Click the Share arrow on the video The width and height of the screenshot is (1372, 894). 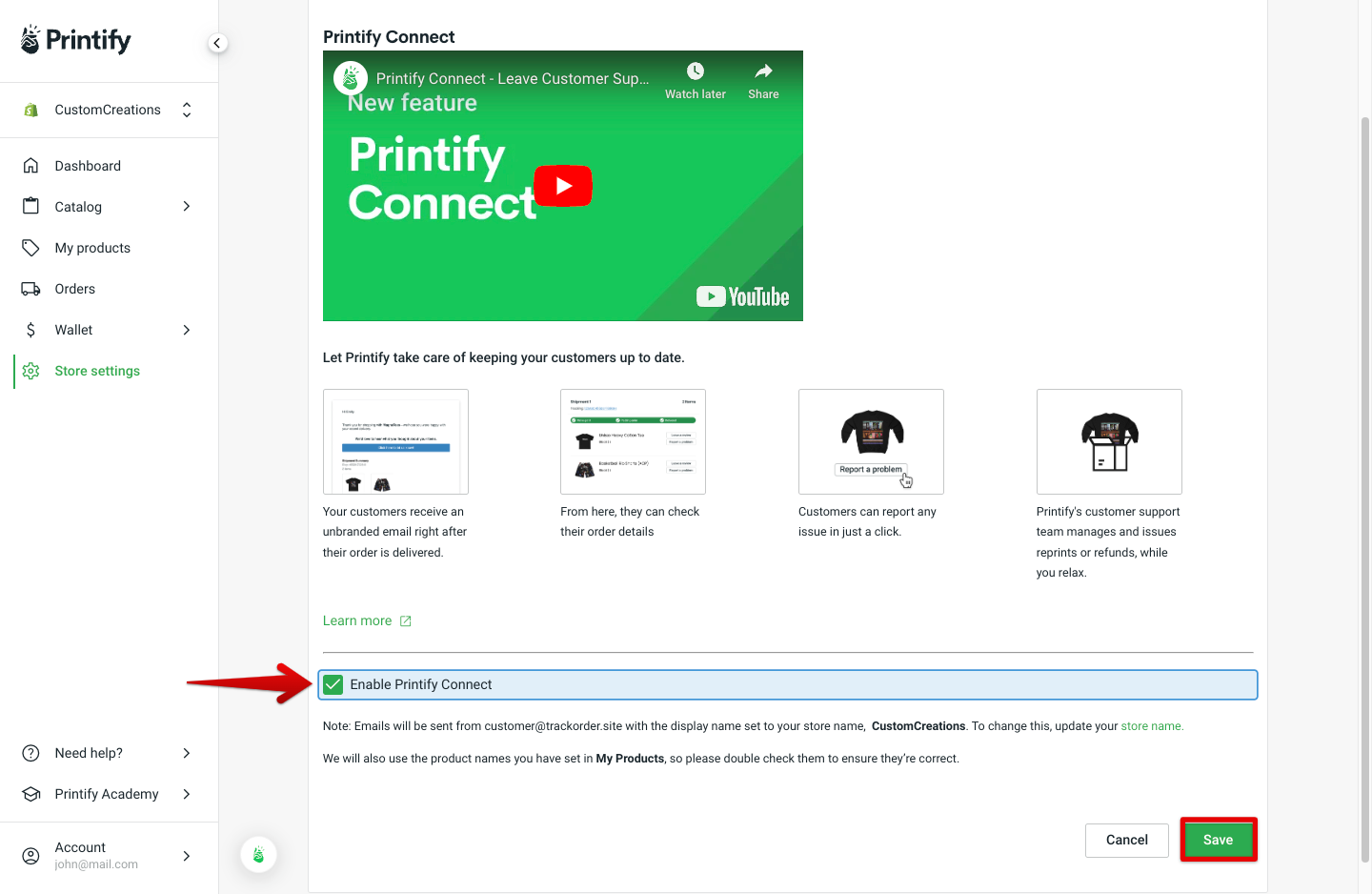coord(763,71)
